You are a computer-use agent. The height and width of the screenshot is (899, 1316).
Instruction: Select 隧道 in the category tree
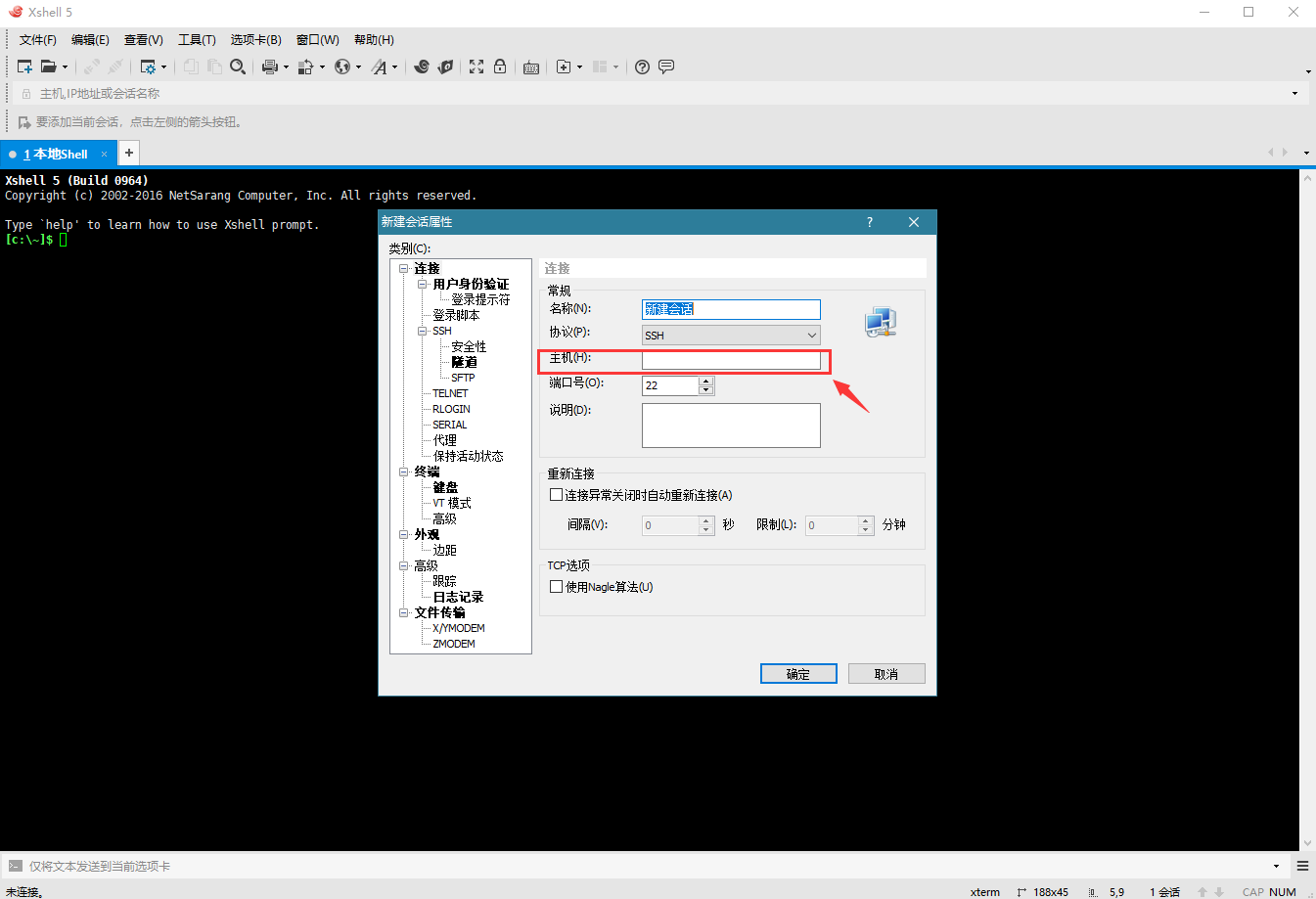(464, 362)
